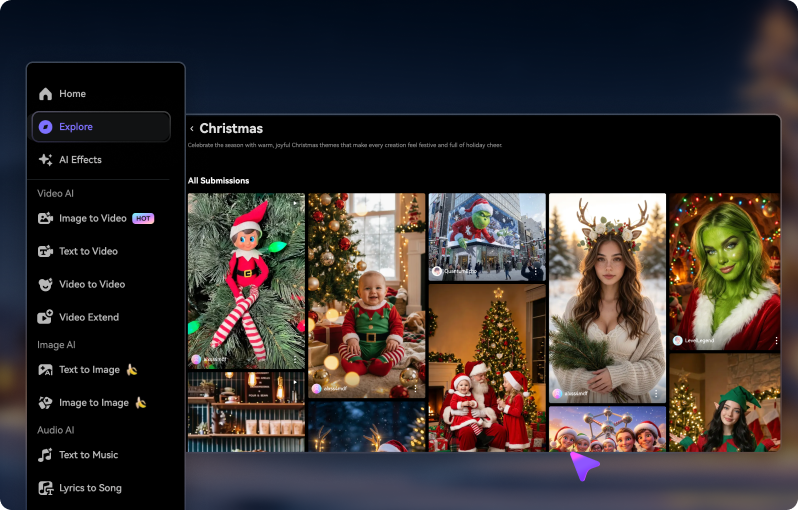
Task: Open the baby in elf costume thumbnail
Action: coord(366,295)
